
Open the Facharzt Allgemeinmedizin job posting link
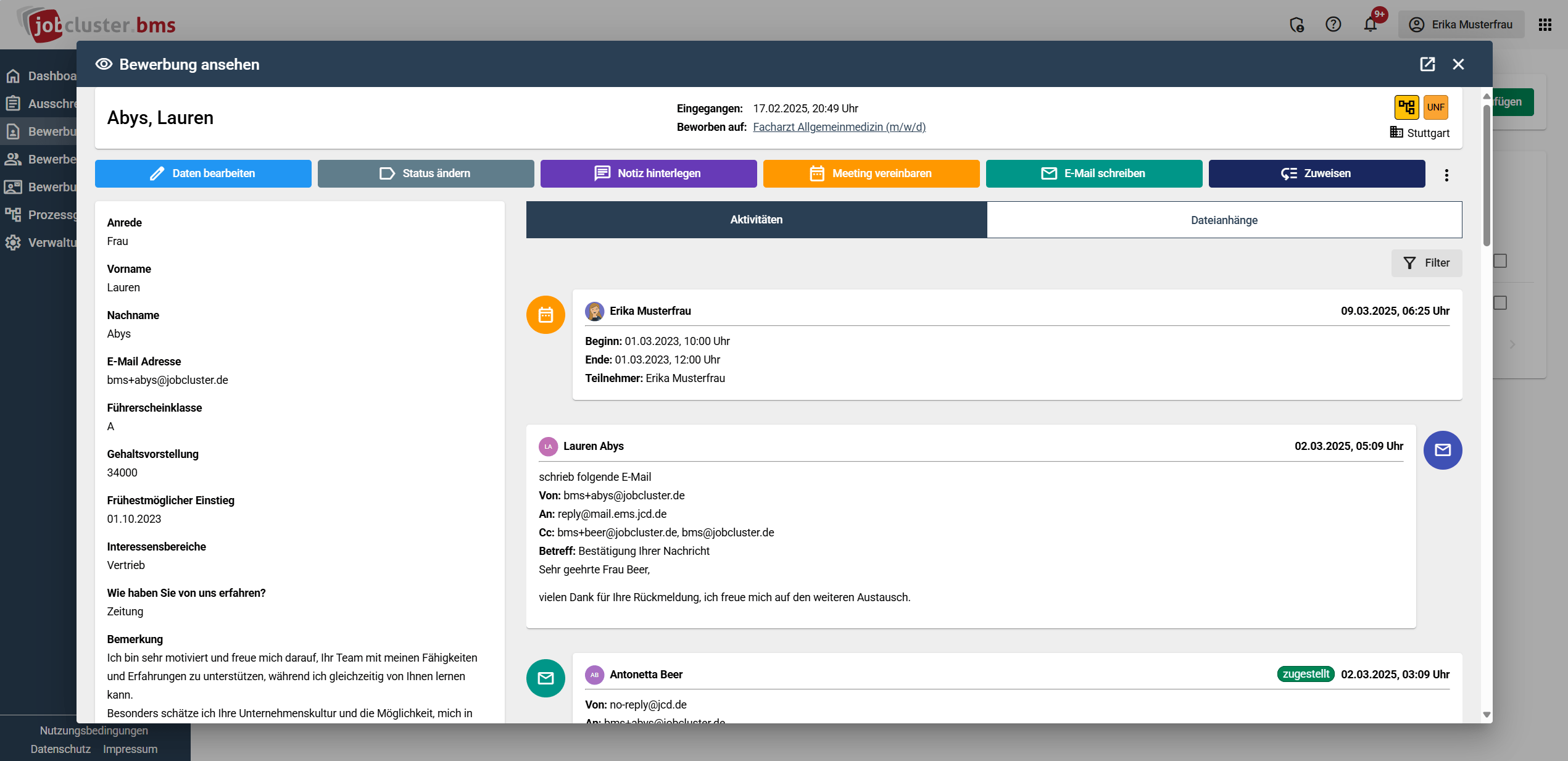[839, 127]
